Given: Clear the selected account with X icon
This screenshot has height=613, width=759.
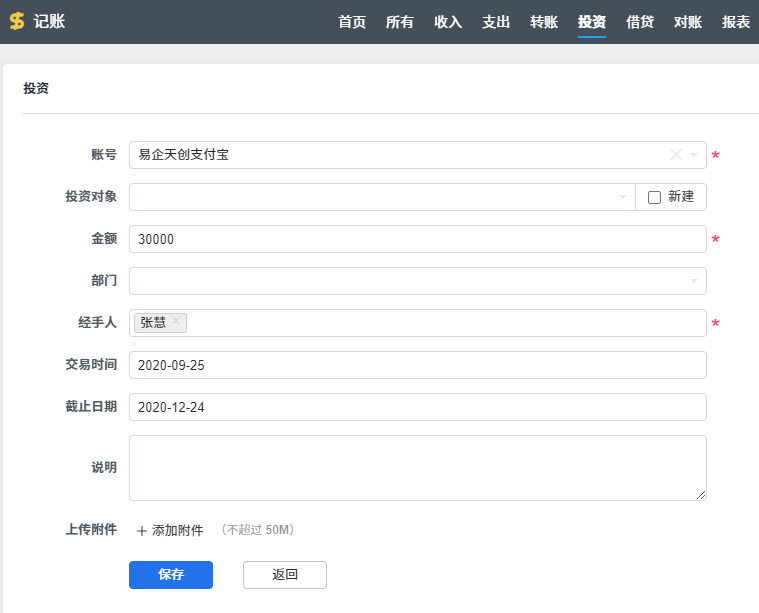Looking at the screenshot, I should pyautogui.click(x=675, y=155).
